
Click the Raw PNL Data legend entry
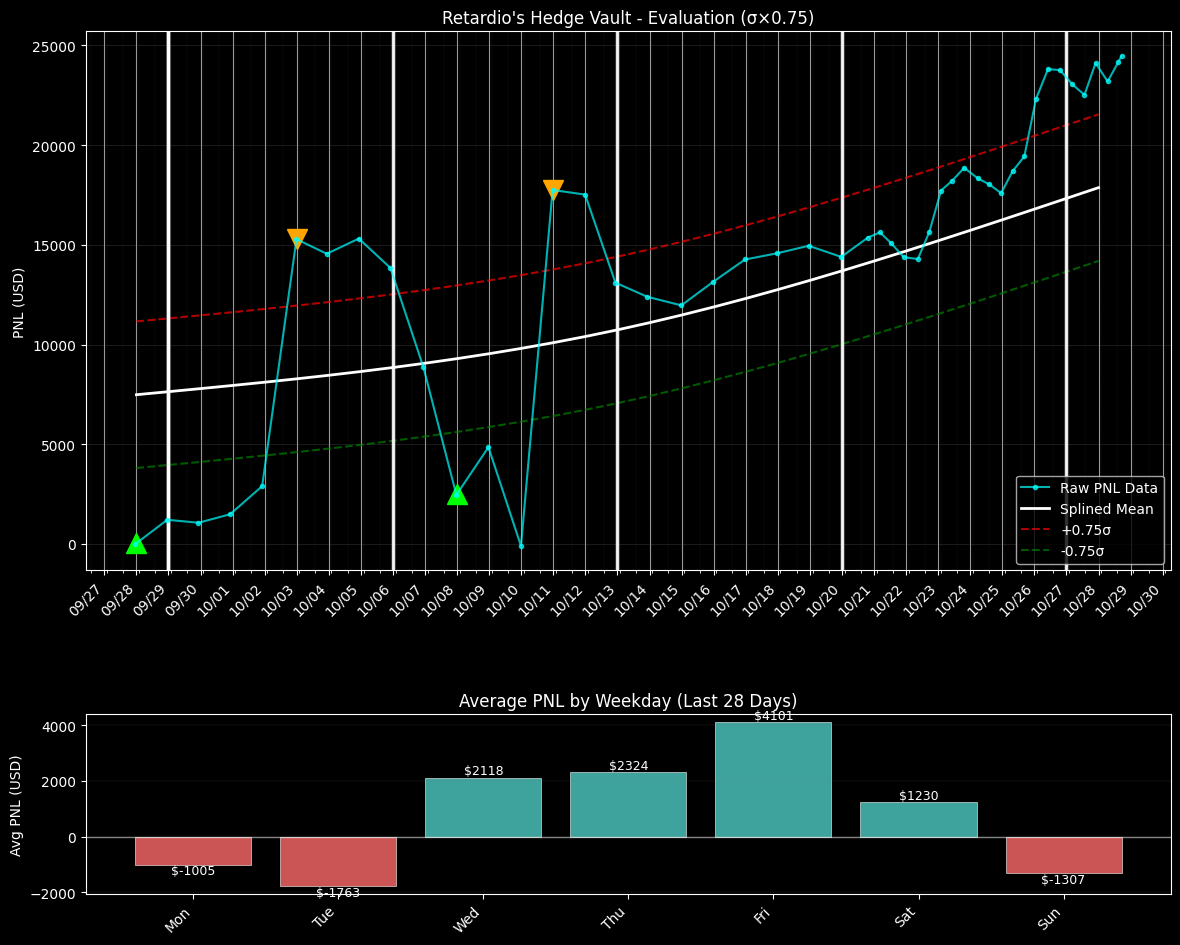[1108, 488]
